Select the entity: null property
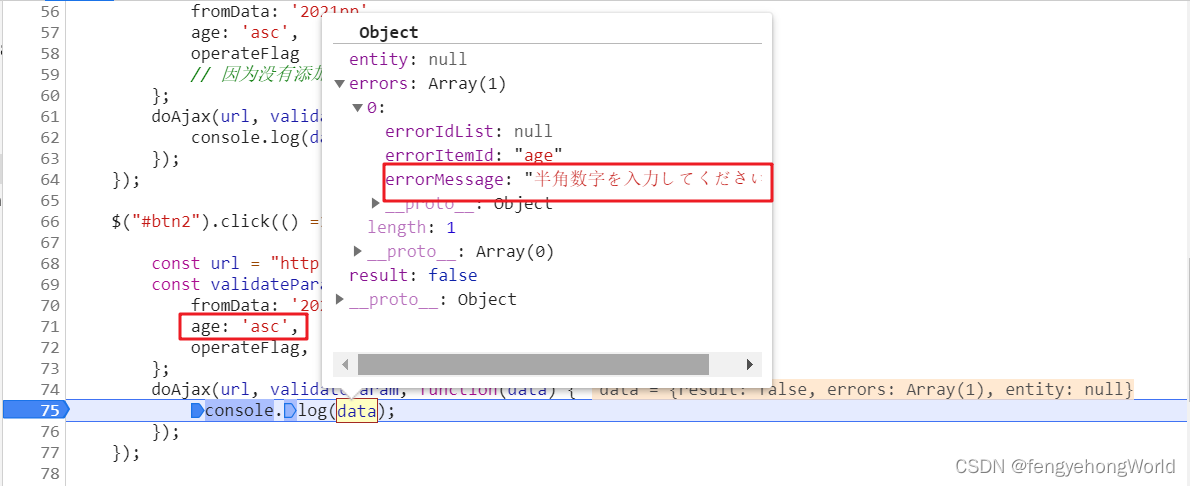The image size is (1190, 486). pyautogui.click(x=408, y=60)
